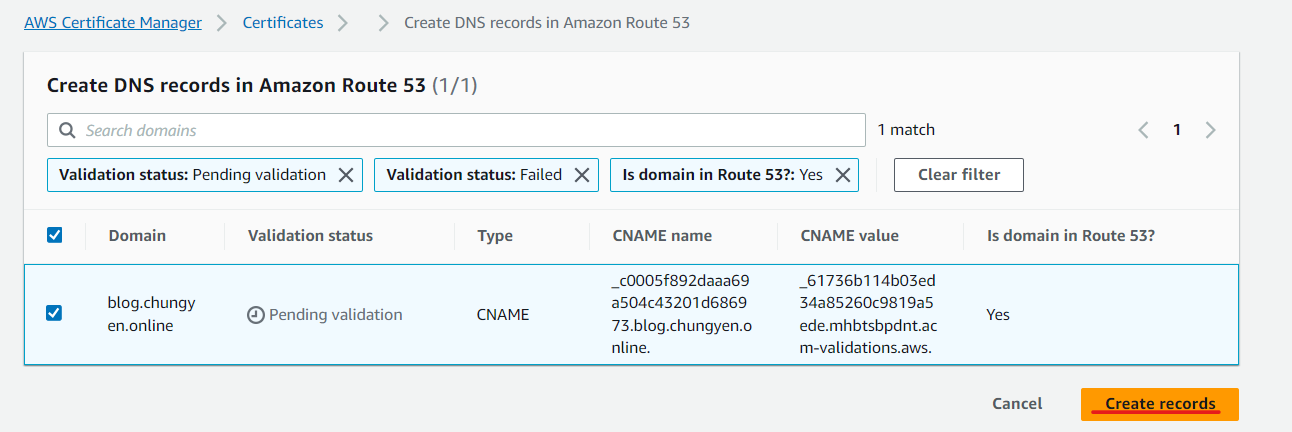Focus the Search domains input field

pos(456,130)
